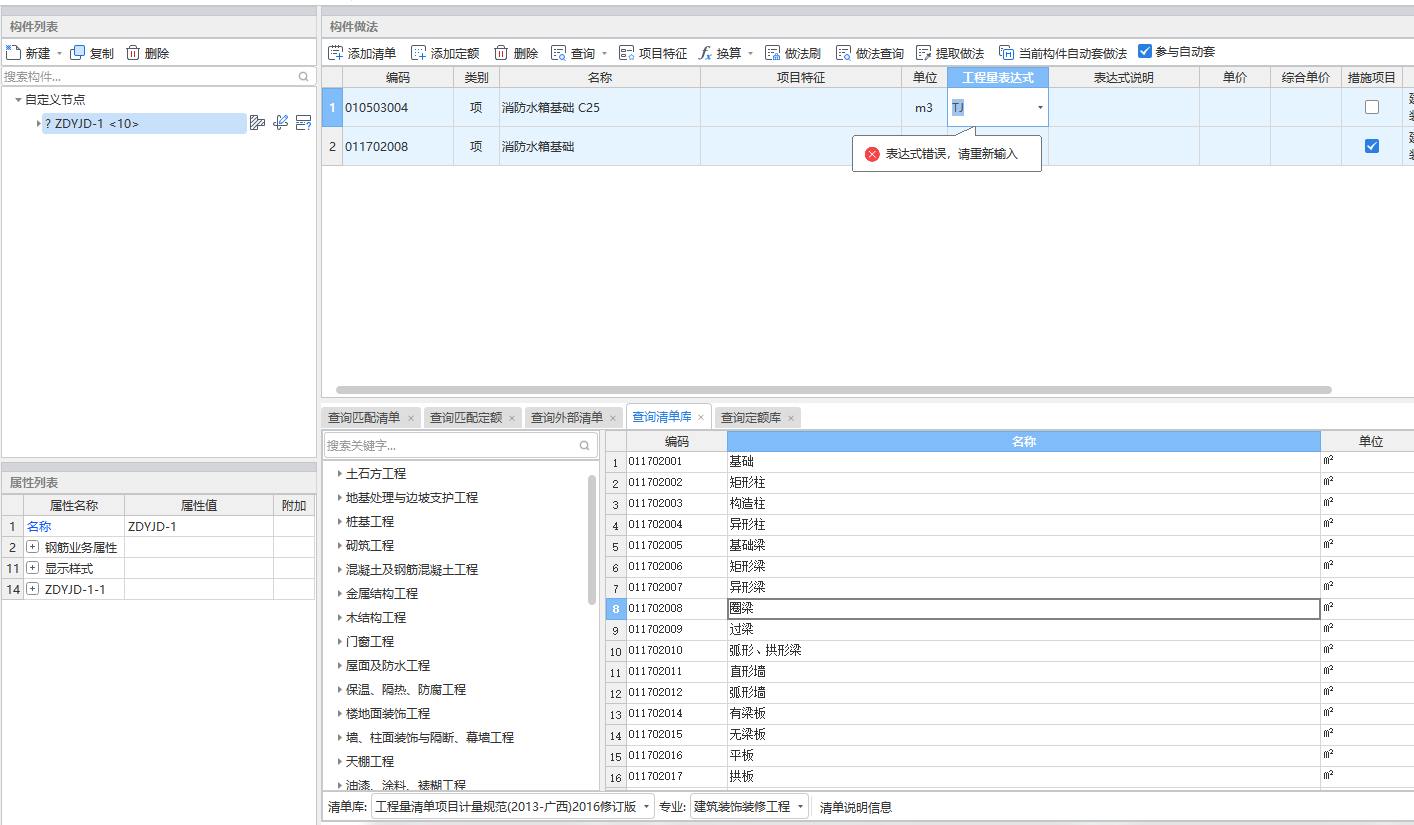
Task: Expand the 钢筋业务属性 property group
Action: 32,547
